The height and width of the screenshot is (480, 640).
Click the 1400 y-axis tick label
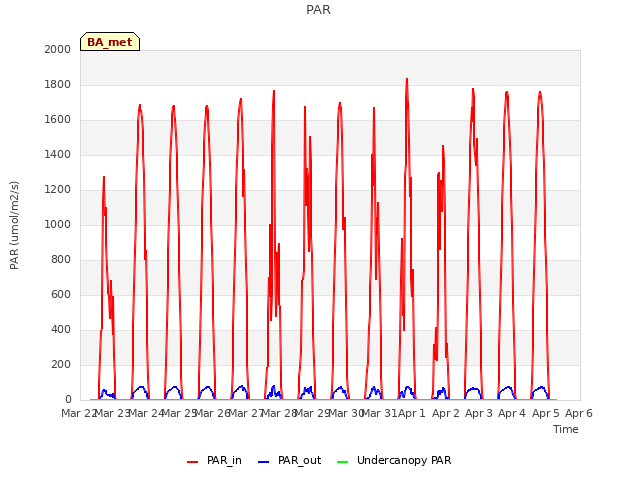tap(58, 154)
